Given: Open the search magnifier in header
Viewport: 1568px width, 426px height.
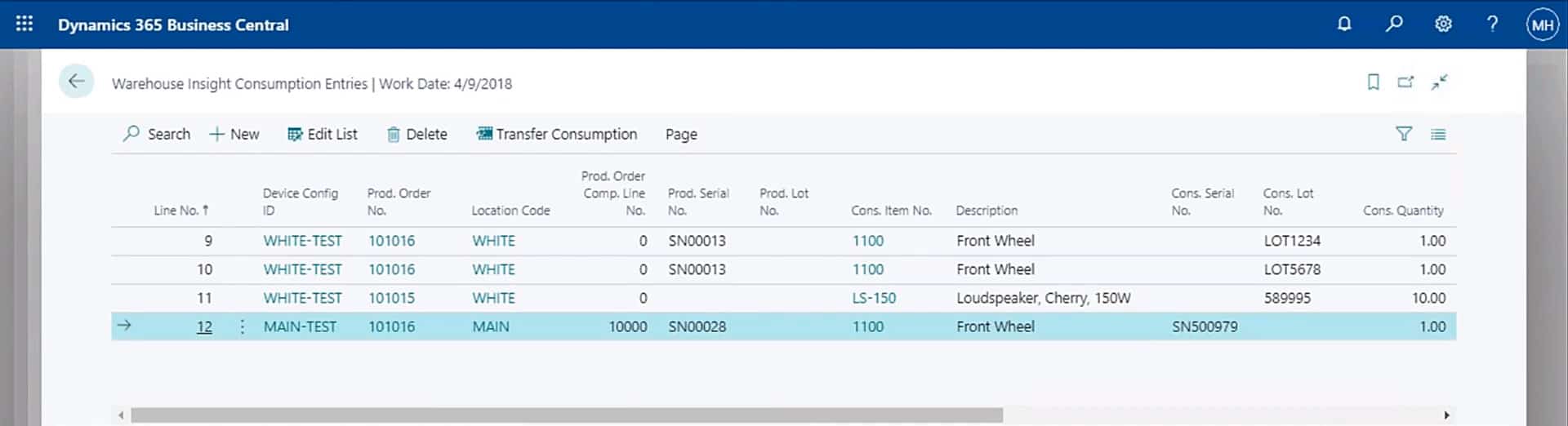Looking at the screenshot, I should [x=1394, y=24].
